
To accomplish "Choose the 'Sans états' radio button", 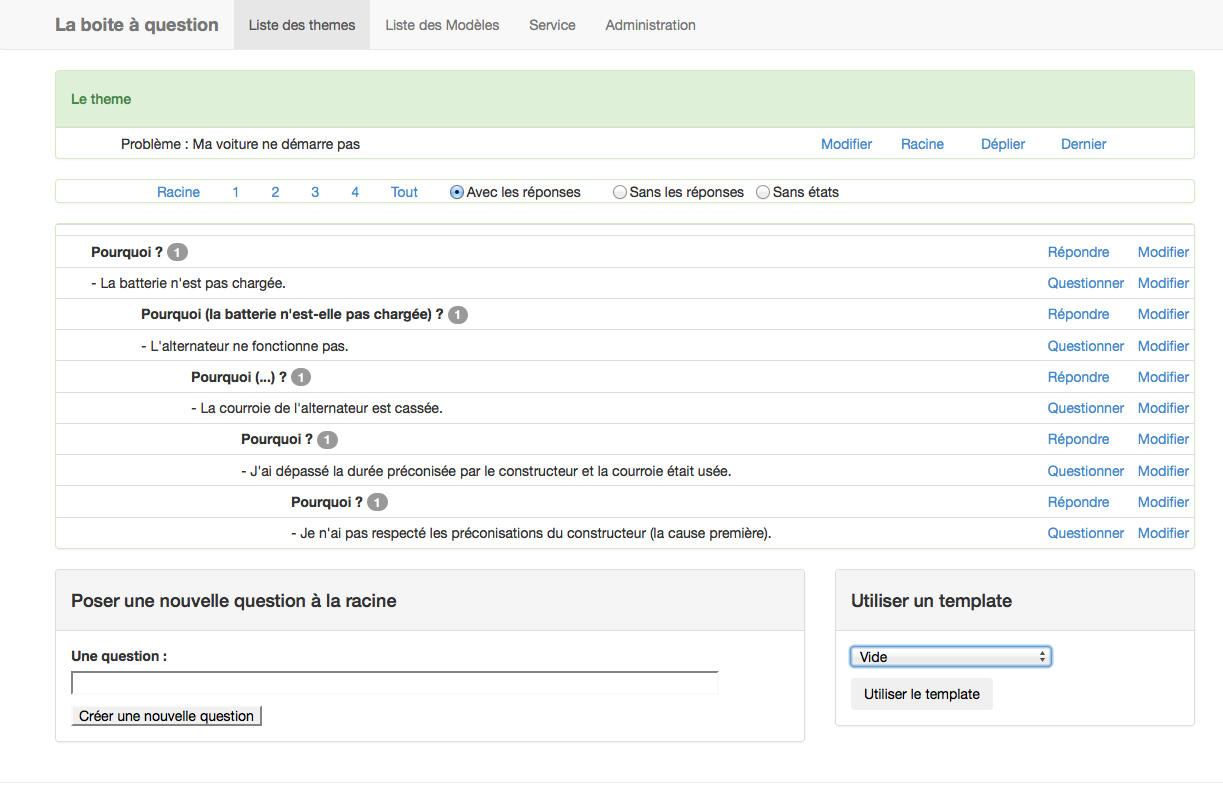I will click(763, 192).
